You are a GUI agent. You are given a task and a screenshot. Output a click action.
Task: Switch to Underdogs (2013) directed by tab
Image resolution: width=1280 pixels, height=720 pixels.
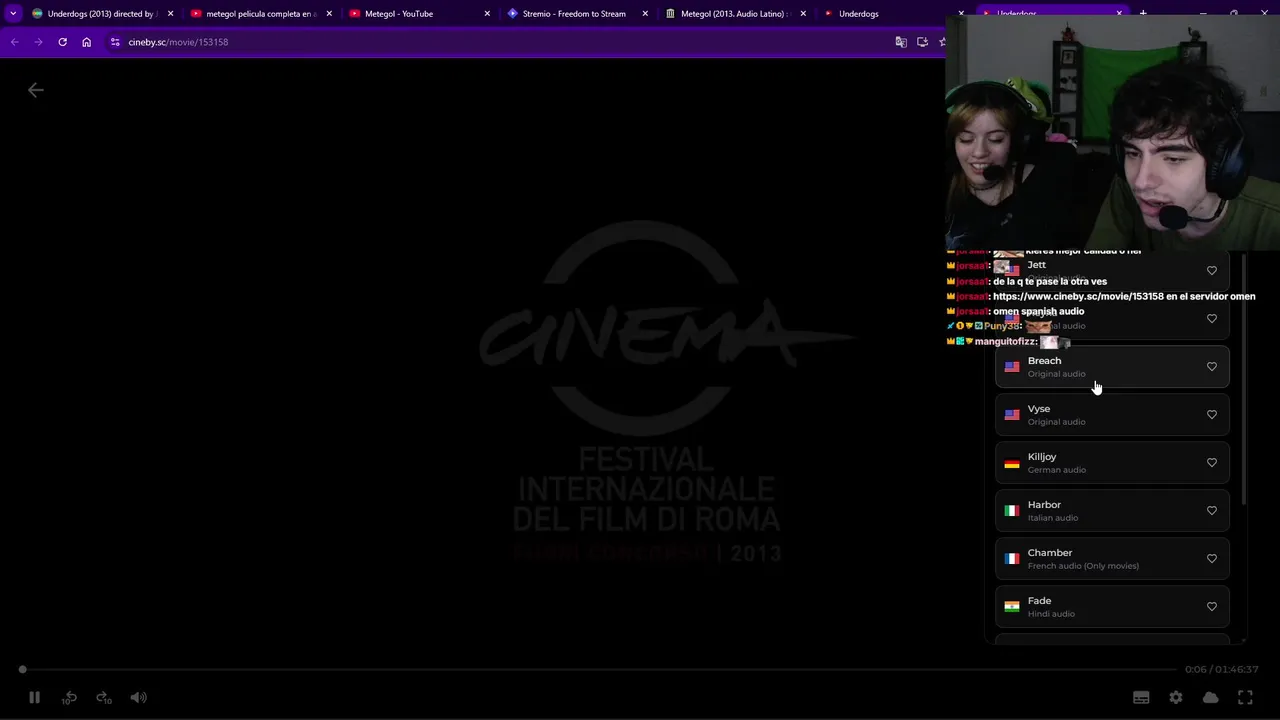coord(100,14)
